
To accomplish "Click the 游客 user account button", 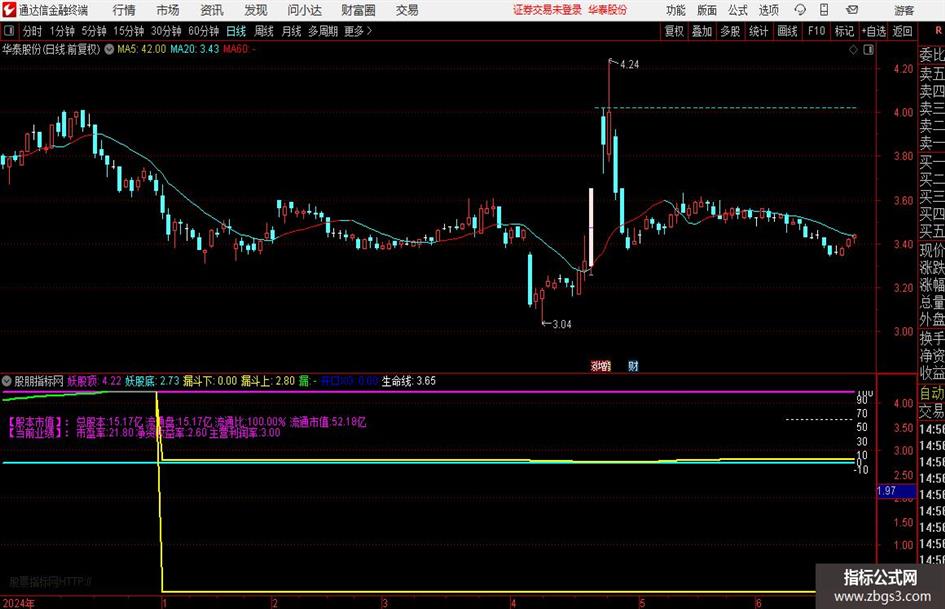I will tap(903, 10).
